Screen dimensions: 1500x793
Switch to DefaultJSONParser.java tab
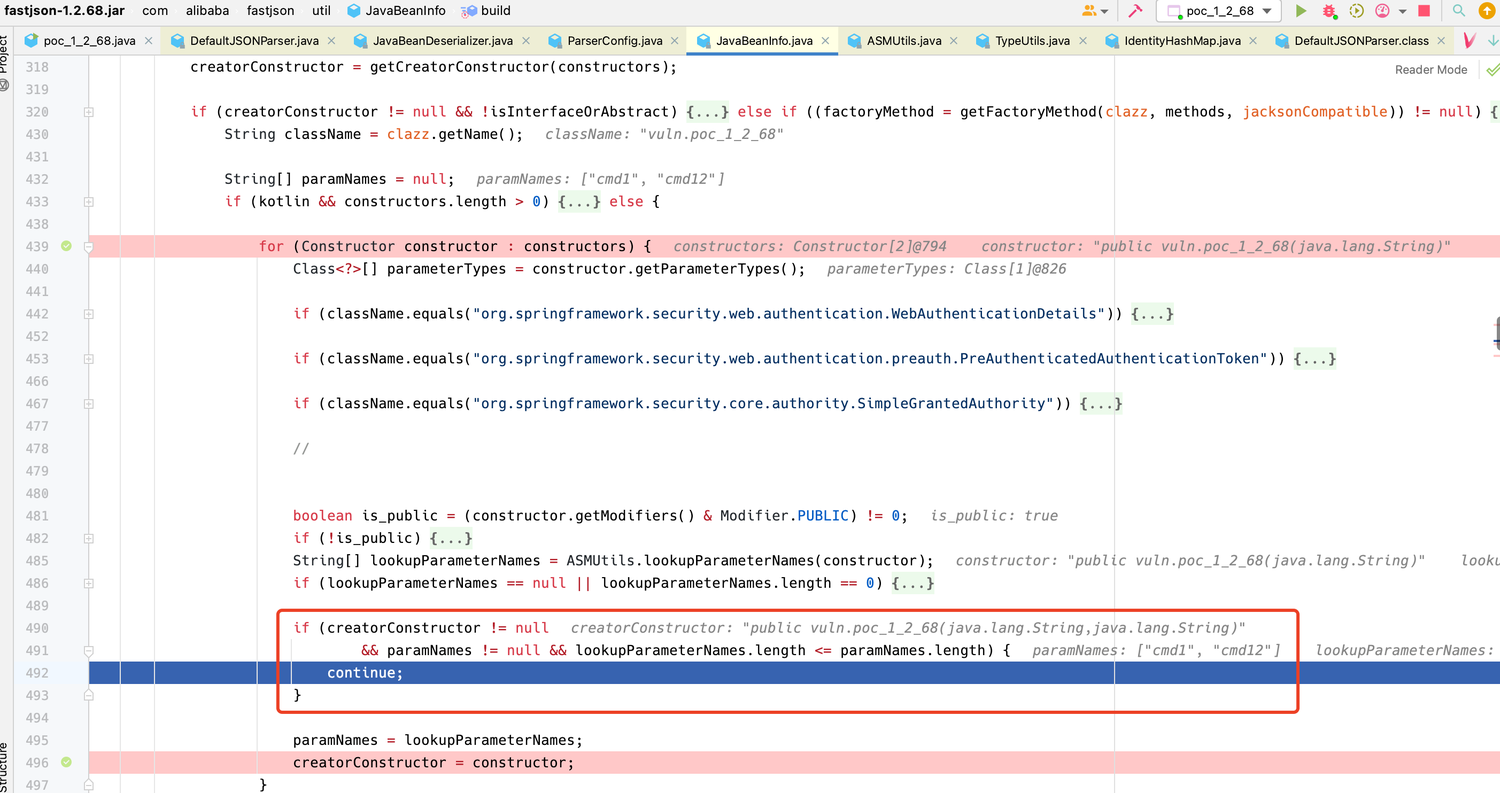point(254,41)
